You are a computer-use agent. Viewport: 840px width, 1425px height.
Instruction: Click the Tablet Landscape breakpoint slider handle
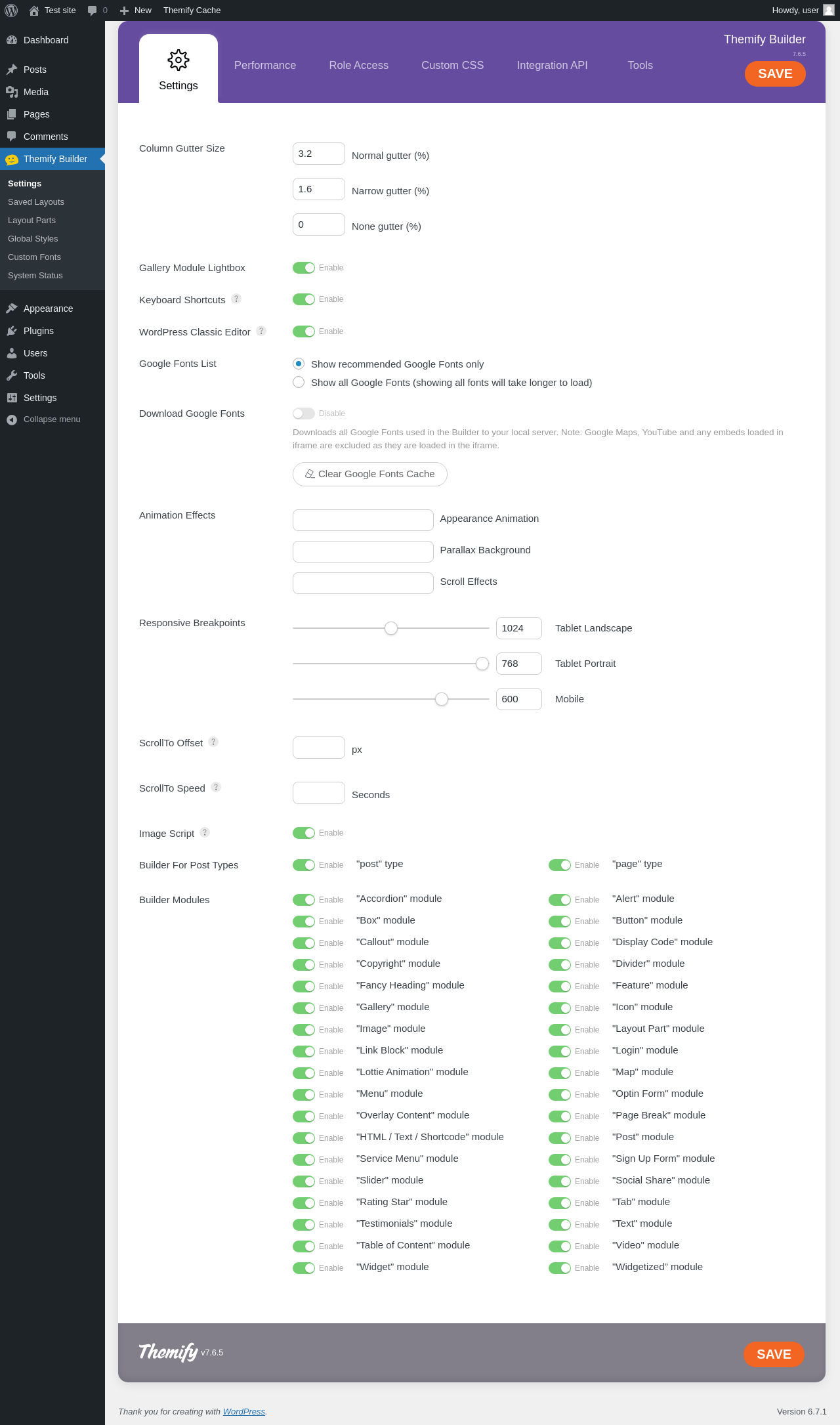pos(391,628)
